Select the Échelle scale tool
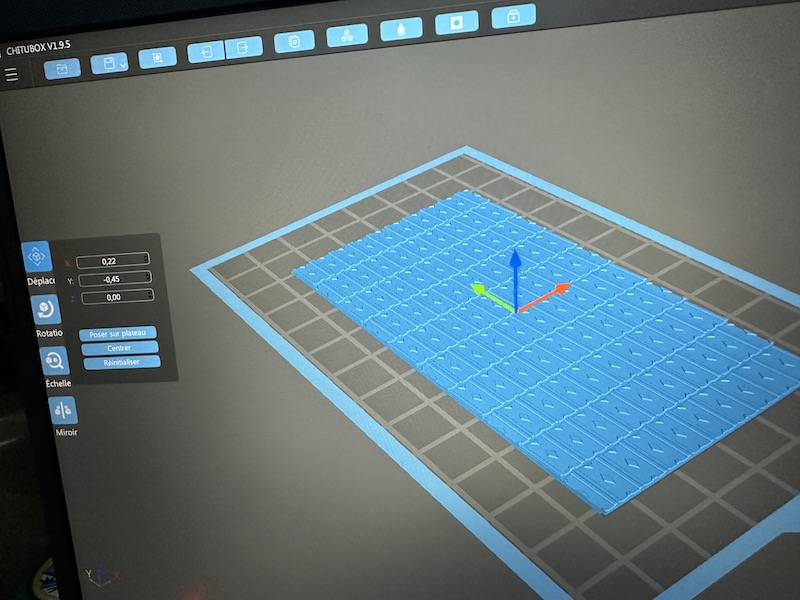This screenshot has height=600, width=800. point(53,360)
